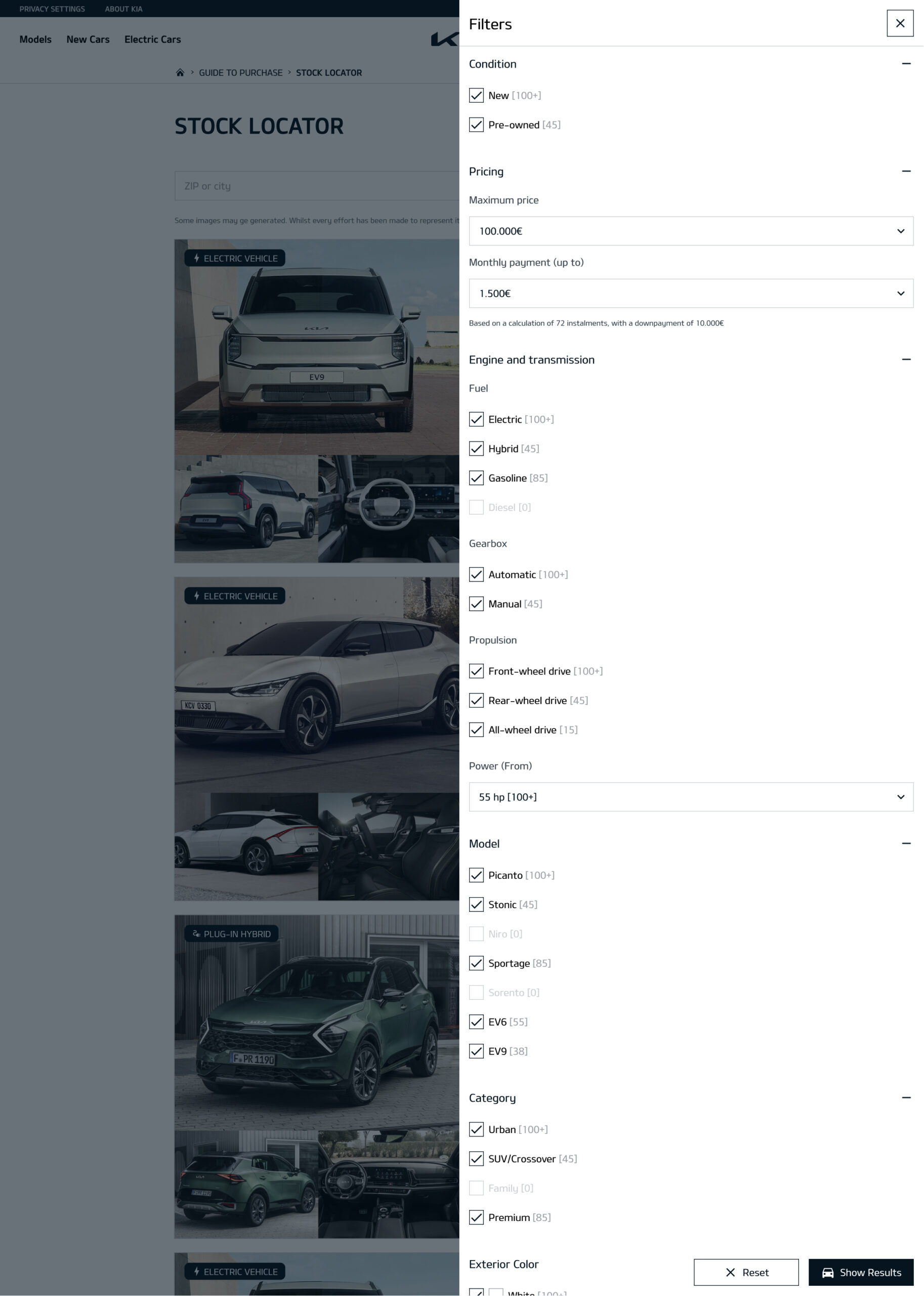
Task: Click Plug-in Hybrid badge on Sportage
Action: (x=231, y=934)
